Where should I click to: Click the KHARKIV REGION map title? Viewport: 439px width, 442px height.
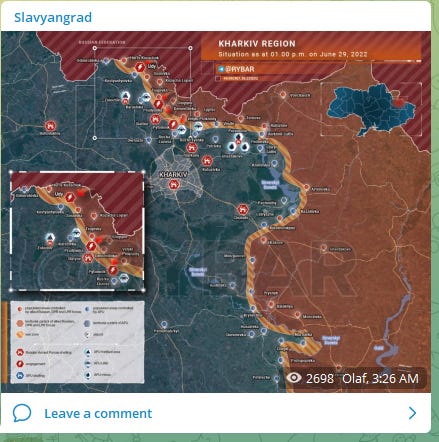pyautogui.click(x=257, y=44)
